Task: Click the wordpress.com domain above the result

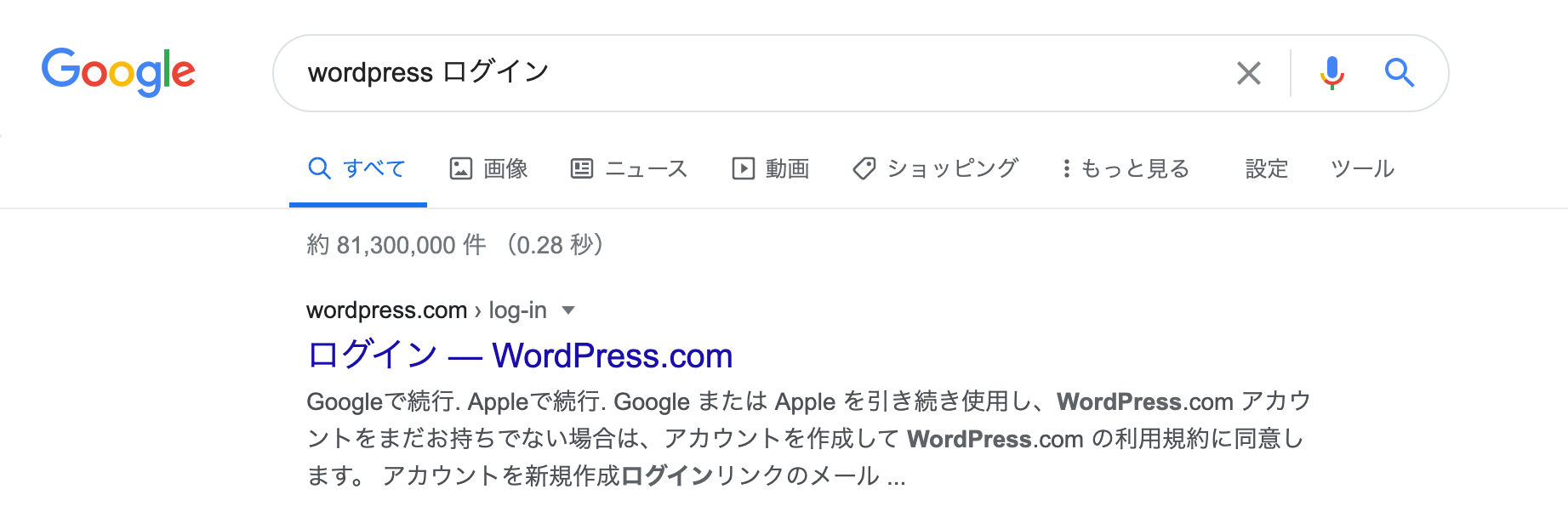Action: coord(386,310)
